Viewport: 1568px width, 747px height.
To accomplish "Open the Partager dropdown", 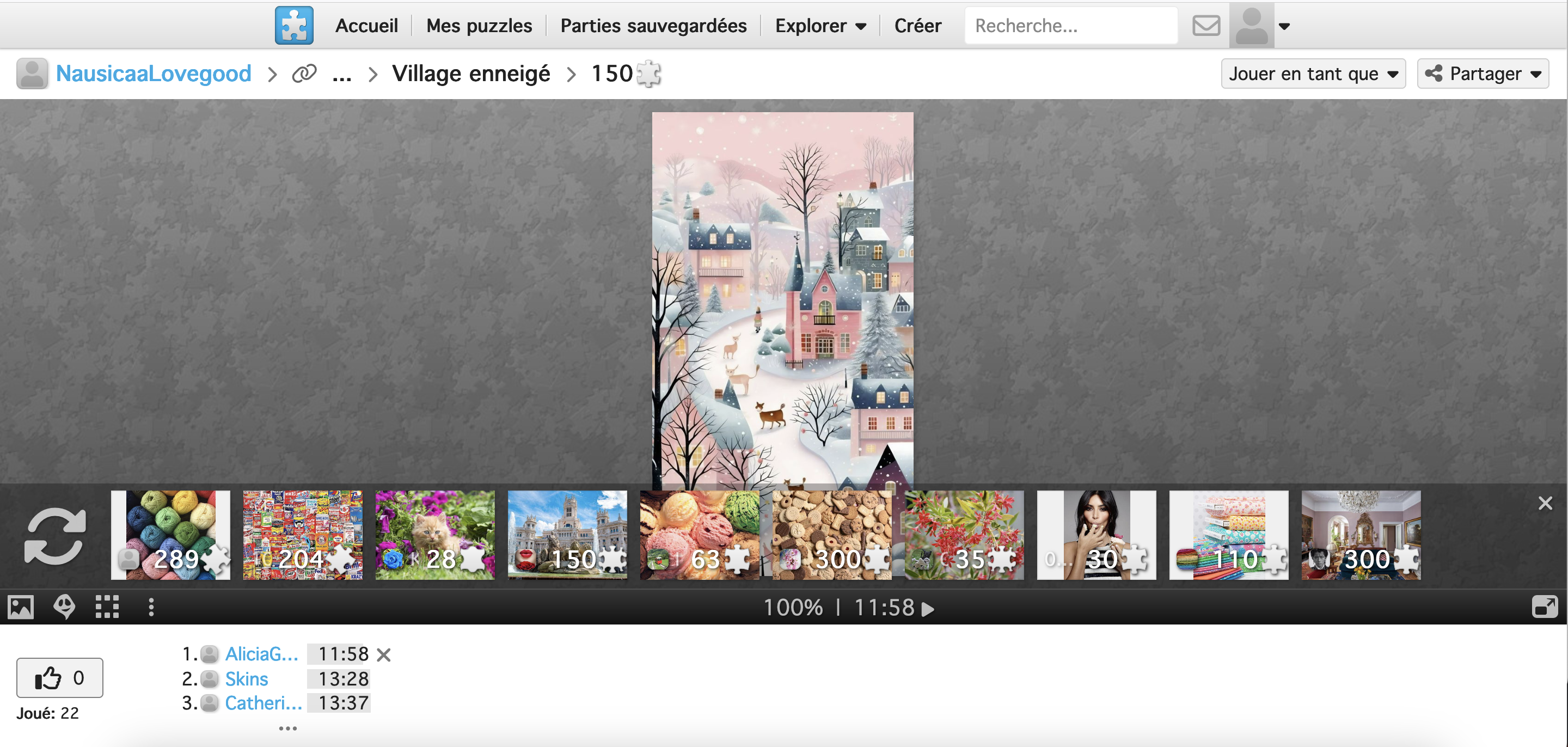I will (x=1483, y=74).
